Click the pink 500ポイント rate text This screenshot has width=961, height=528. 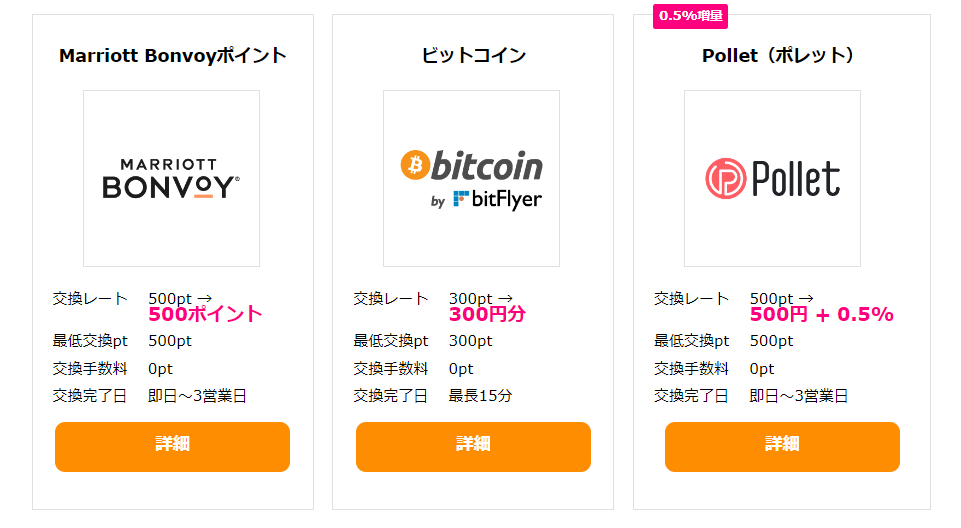pyautogui.click(x=205, y=314)
